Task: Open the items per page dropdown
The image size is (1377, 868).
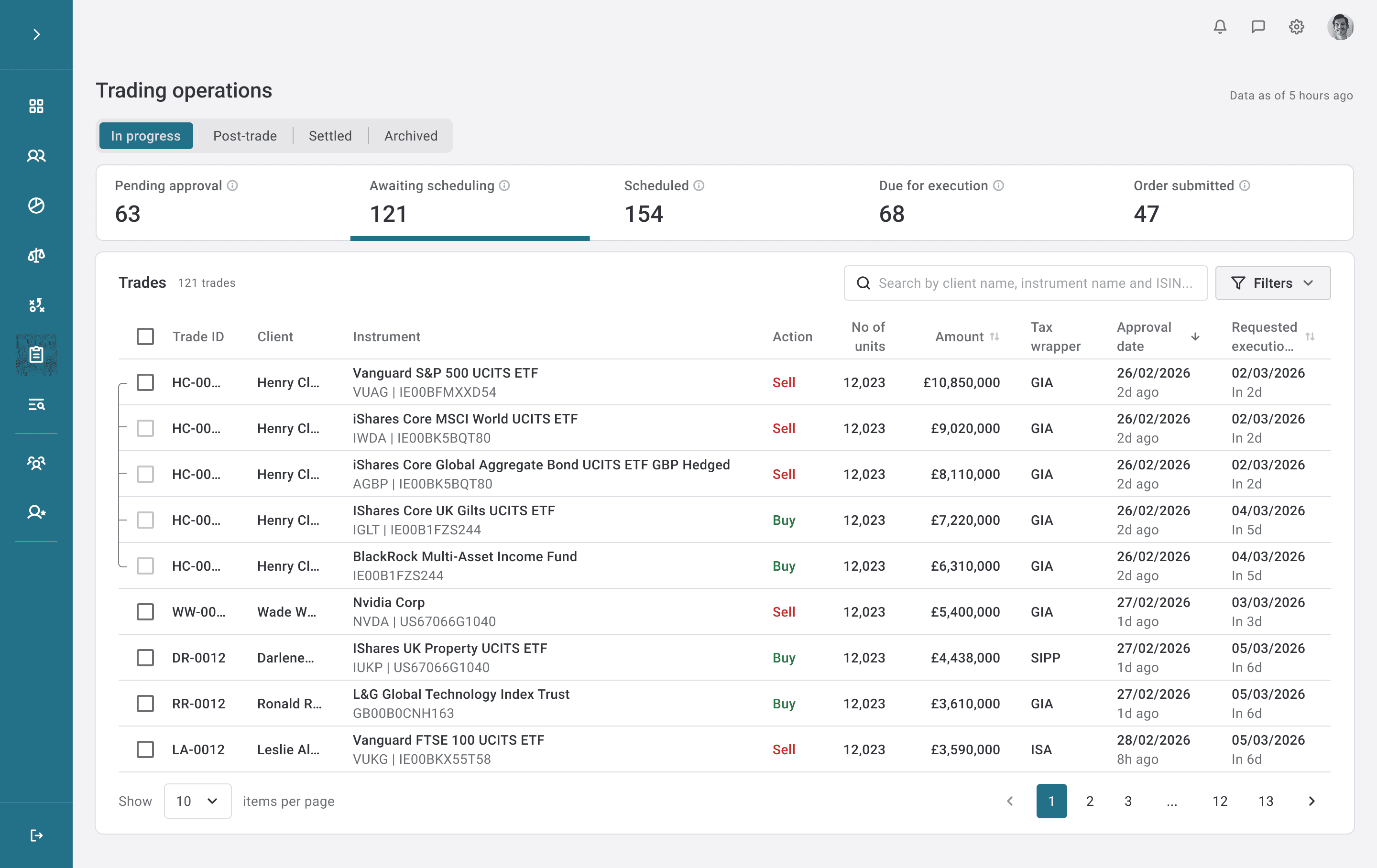Action: (x=197, y=801)
